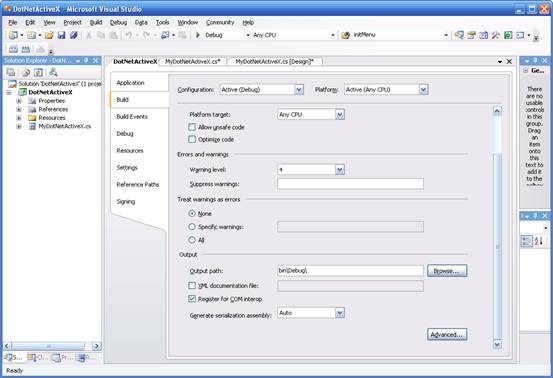The image size is (553, 378).
Task: Click the Save floppy disk icon
Action: (x=61, y=35)
